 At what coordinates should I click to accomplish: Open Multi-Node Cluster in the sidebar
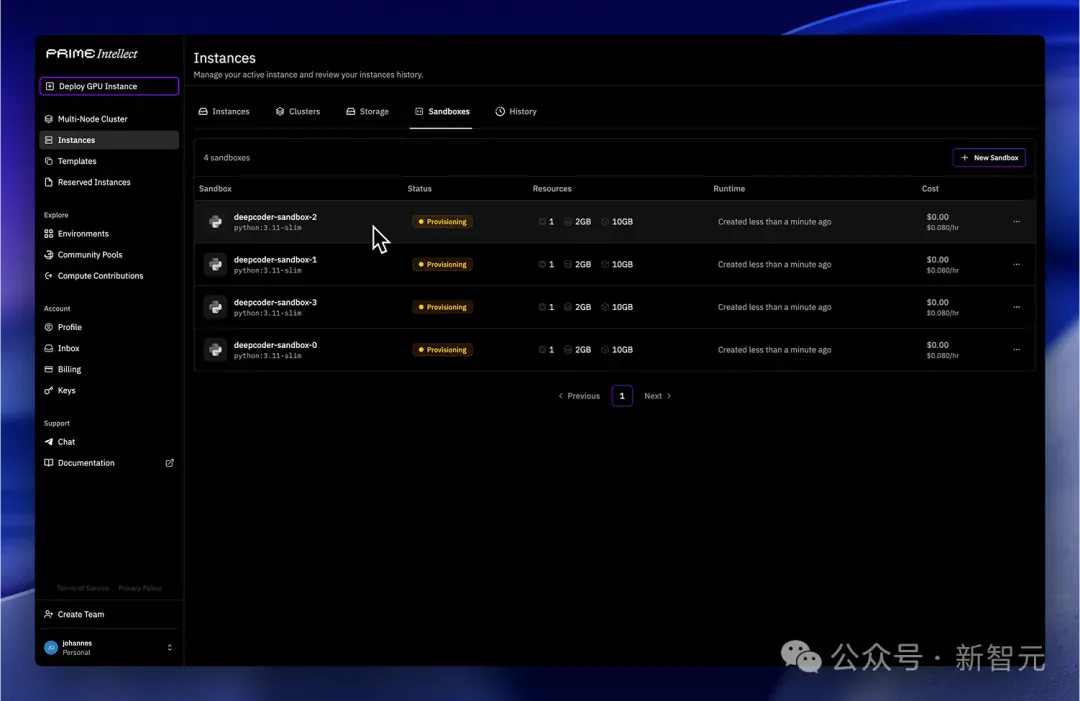tap(109, 119)
